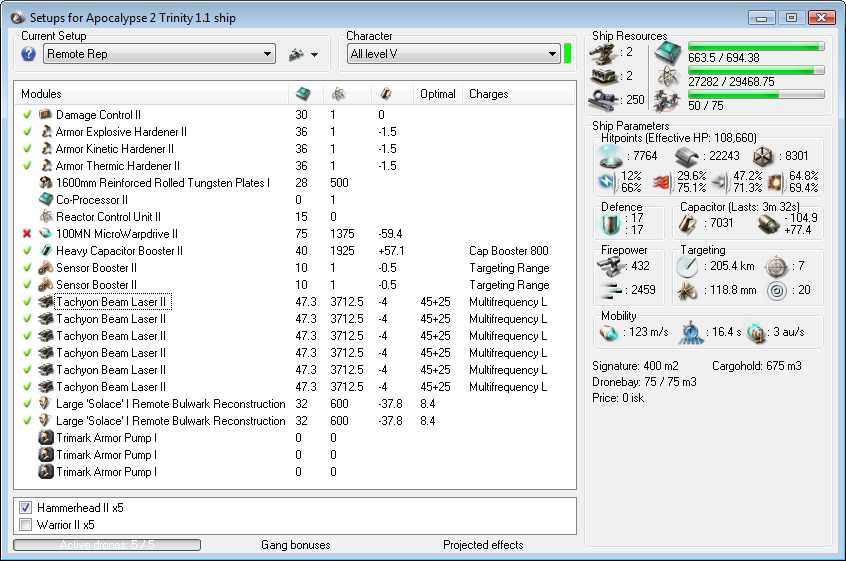Click the align time icon beside 16.4 s

coord(691,332)
